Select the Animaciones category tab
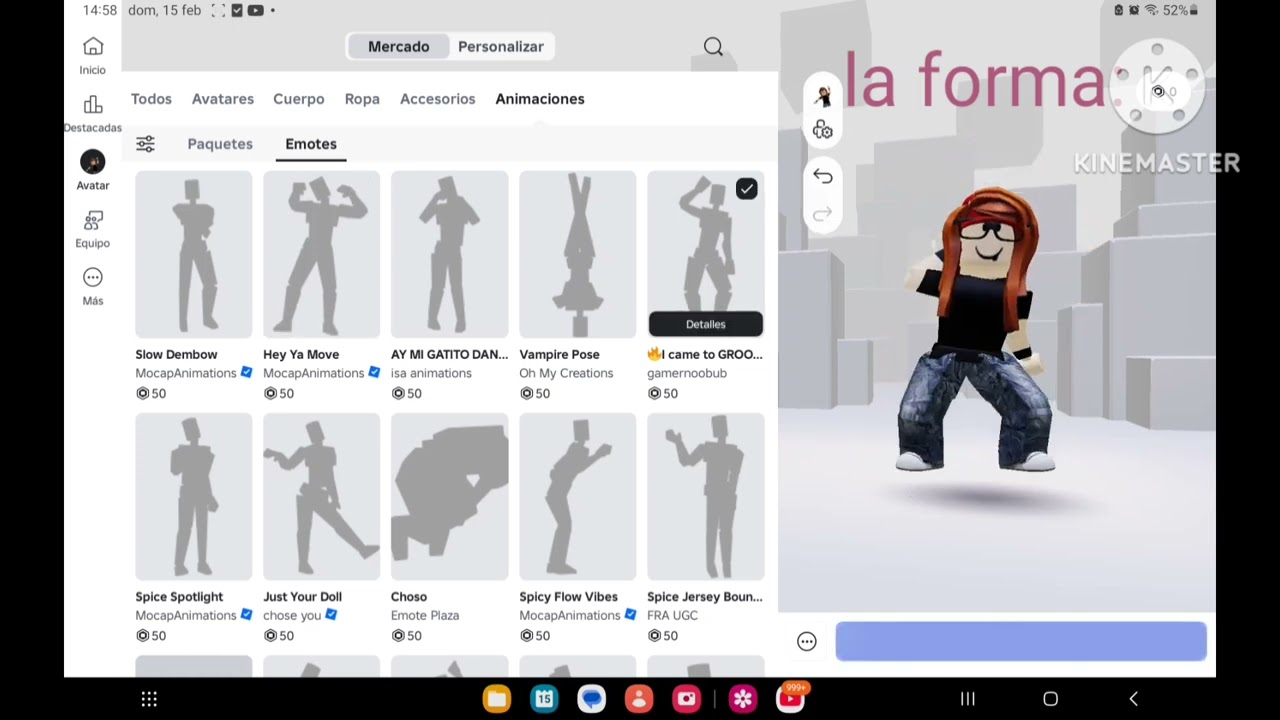Screen dimensions: 1280x720 tap(540, 99)
